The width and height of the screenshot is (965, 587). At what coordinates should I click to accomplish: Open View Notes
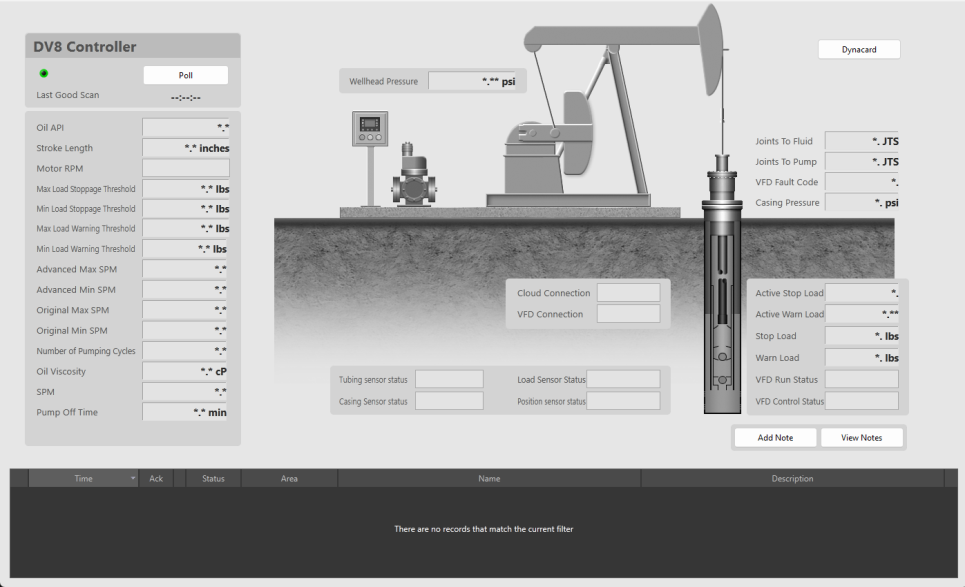point(861,437)
